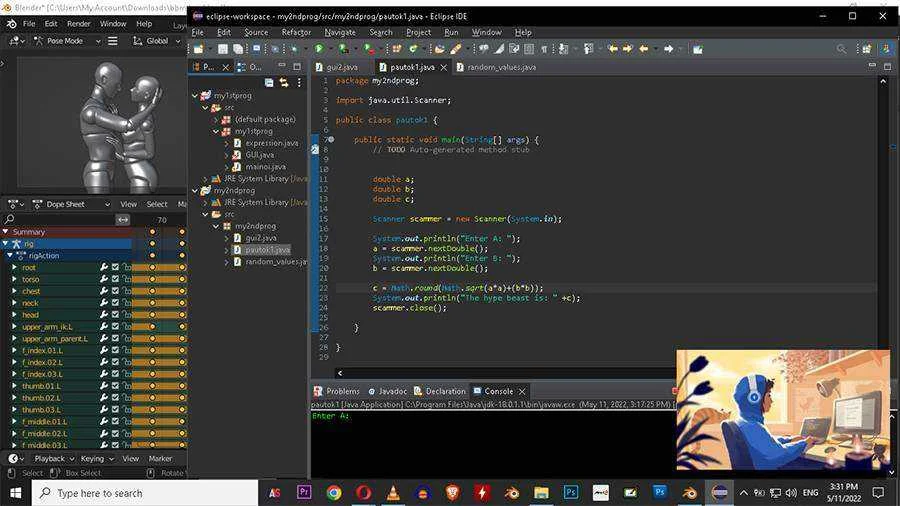The width and height of the screenshot is (900, 506).
Task: Open the Pose Mode dropdown in Blender
Action: point(67,41)
